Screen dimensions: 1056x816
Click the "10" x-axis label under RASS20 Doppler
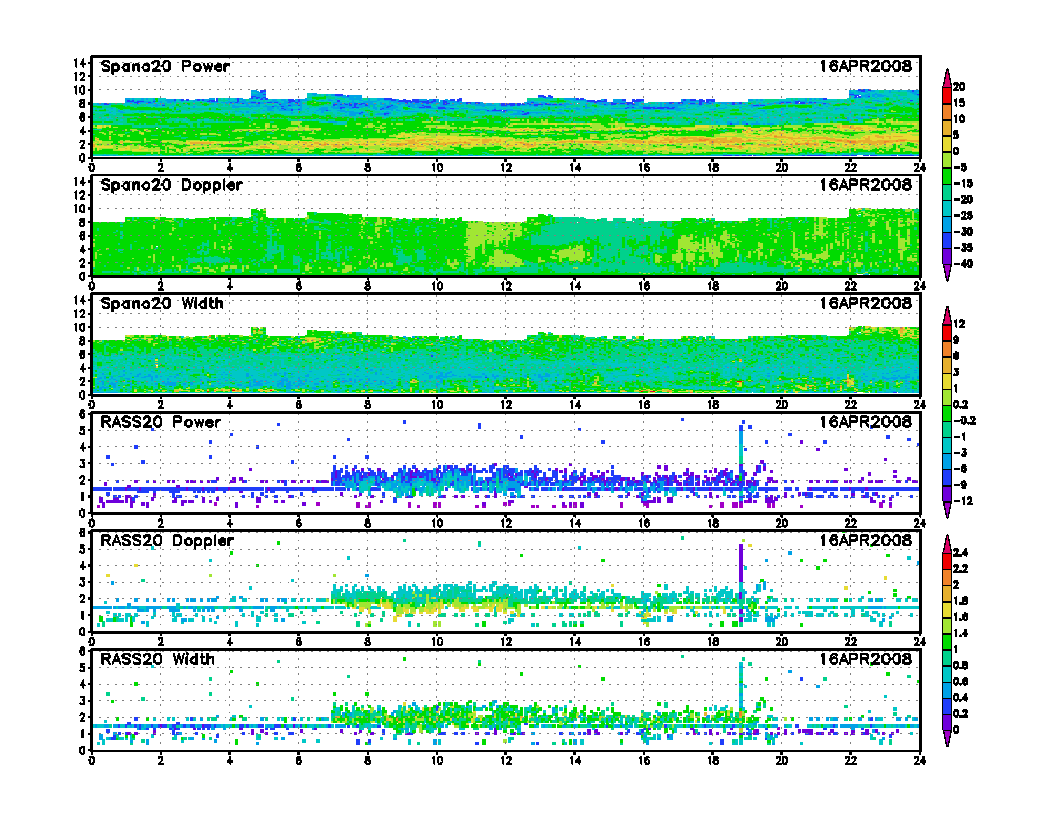[x=436, y=642]
